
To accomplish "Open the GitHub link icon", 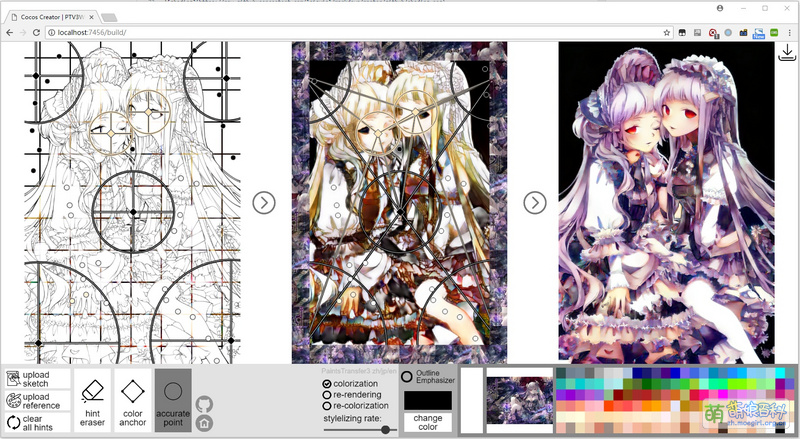I will (x=204, y=404).
